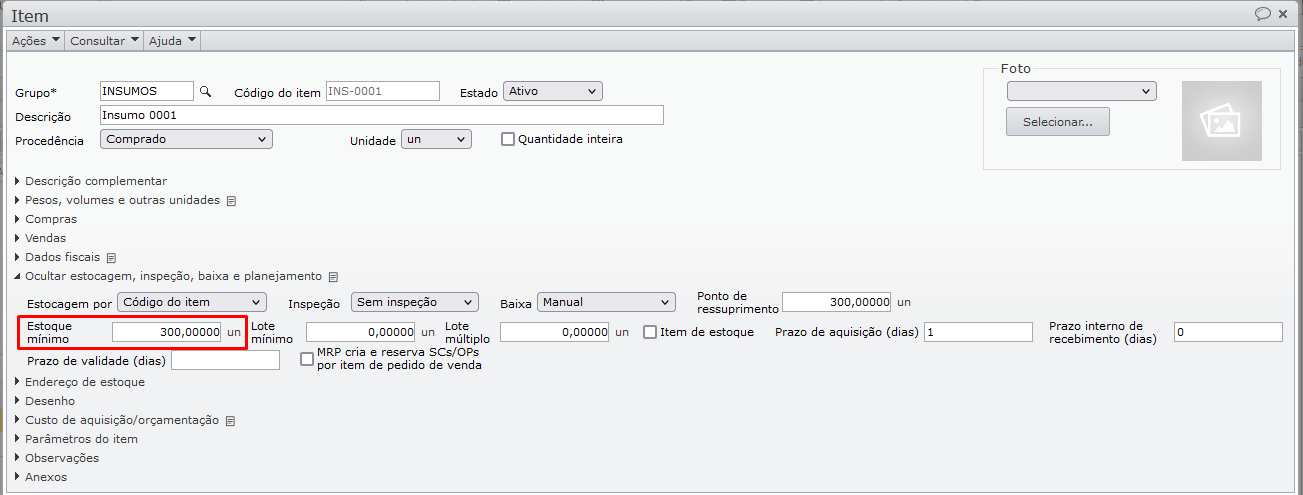Open the comment bubble icon in title bar

(1263, 14)
